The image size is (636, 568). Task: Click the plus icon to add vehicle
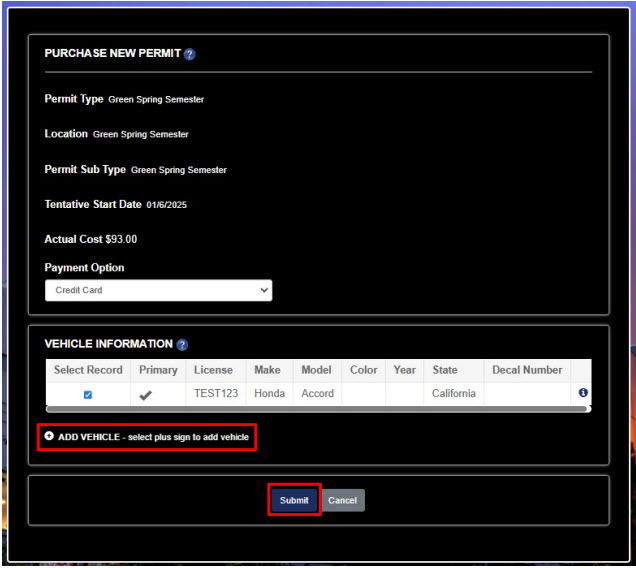pos(49,437)
